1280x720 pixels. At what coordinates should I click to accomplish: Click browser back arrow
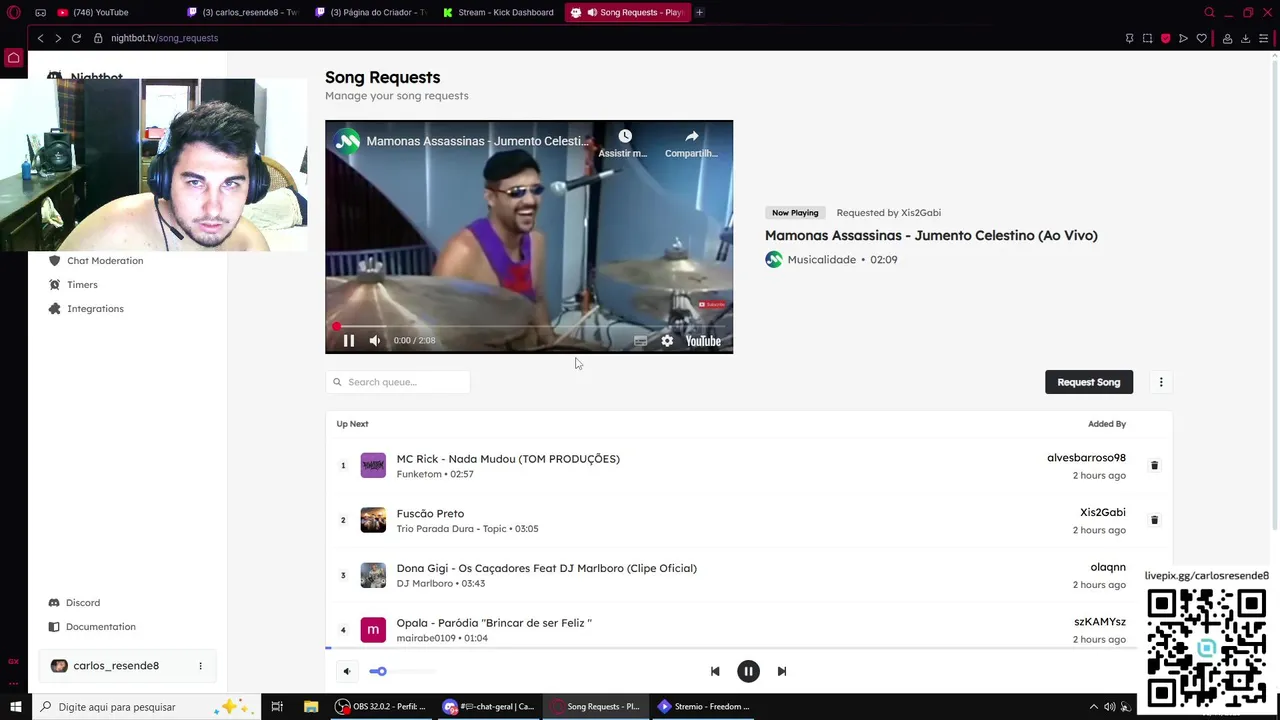40,38
